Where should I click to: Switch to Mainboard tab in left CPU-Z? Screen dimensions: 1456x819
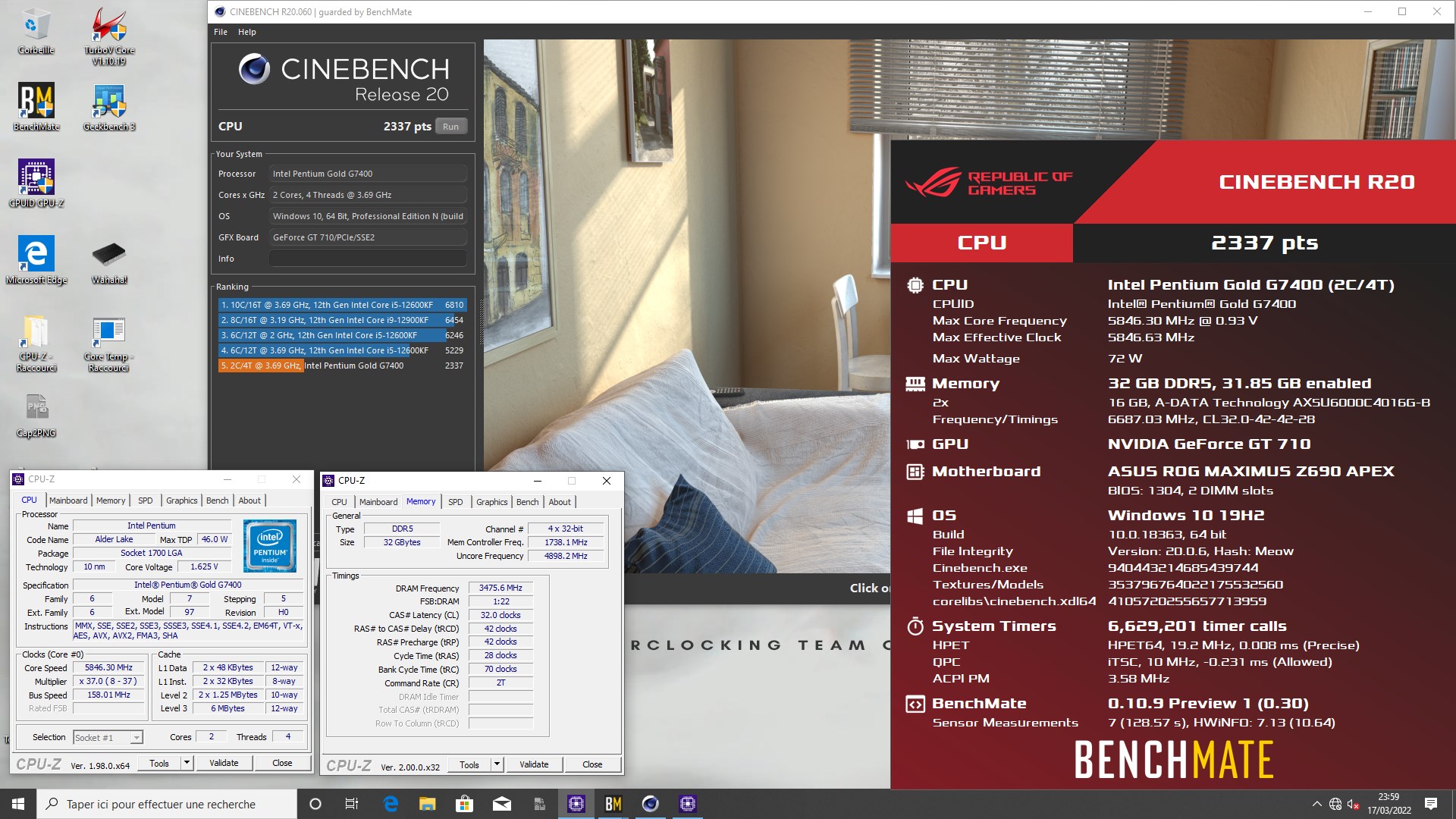point(68,500)
